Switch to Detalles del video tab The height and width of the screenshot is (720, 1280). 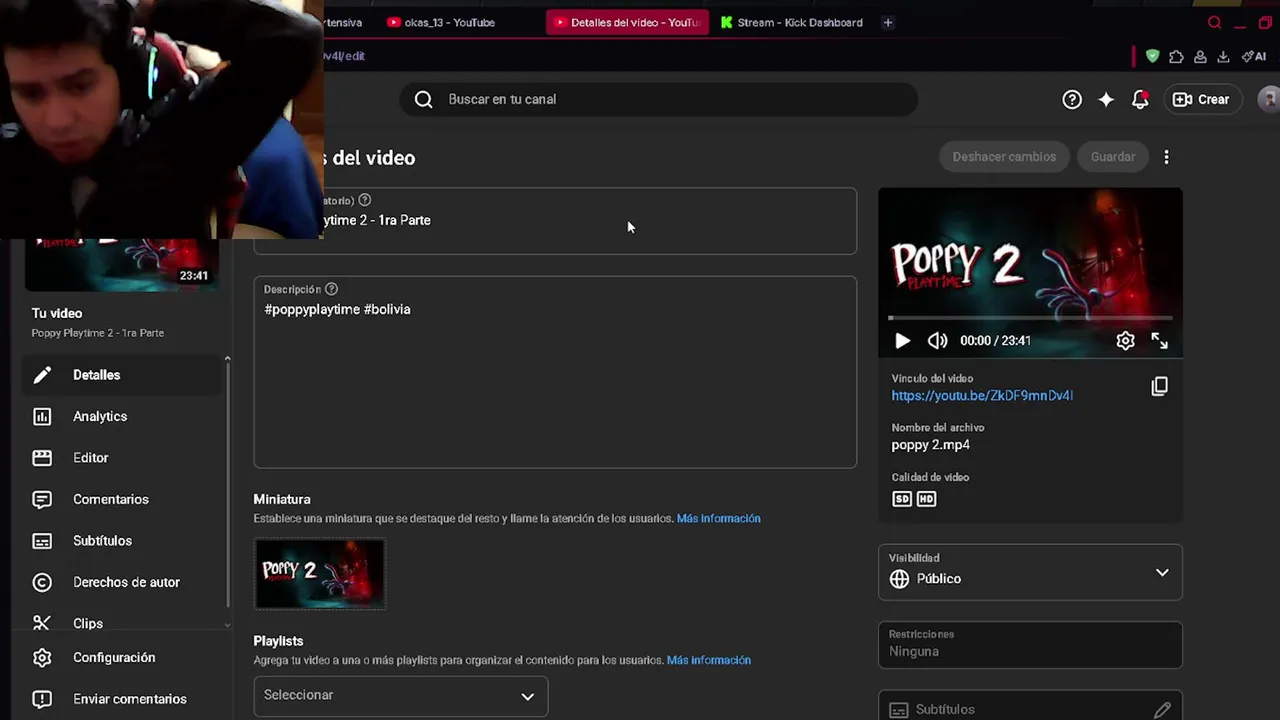[627, 22]
